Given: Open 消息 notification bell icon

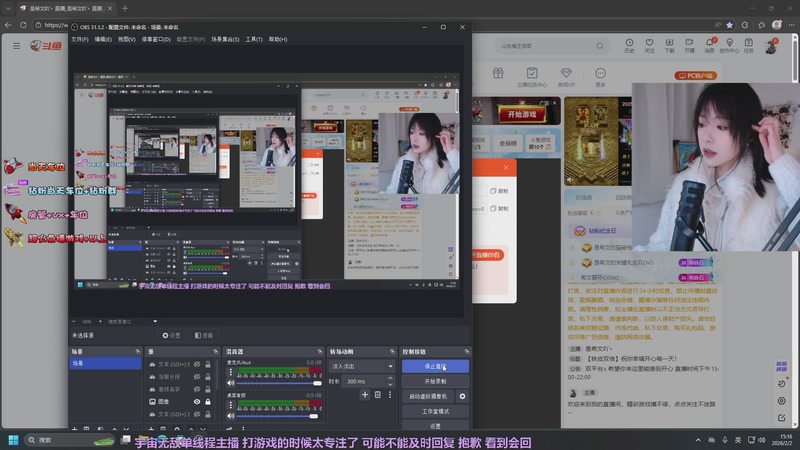Looking at the screenshot, I should click(710, 45).
